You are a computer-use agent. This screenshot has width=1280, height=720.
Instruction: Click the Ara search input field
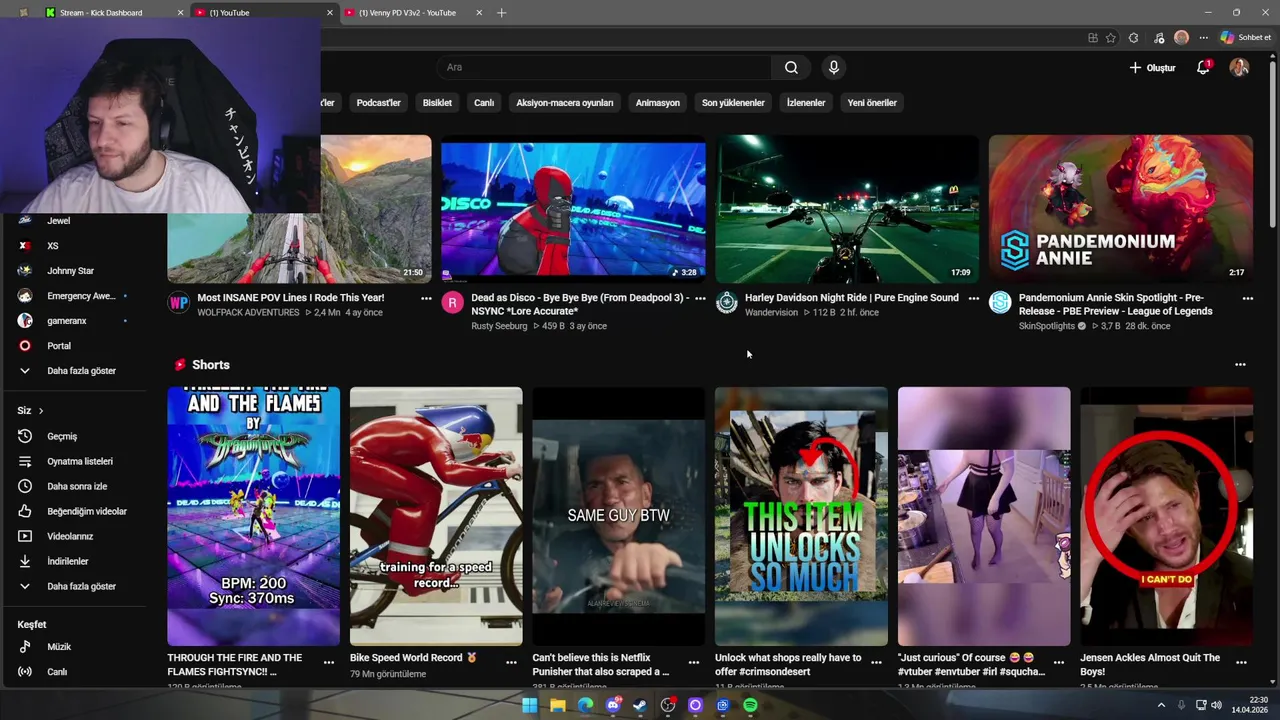pos(604,67)
